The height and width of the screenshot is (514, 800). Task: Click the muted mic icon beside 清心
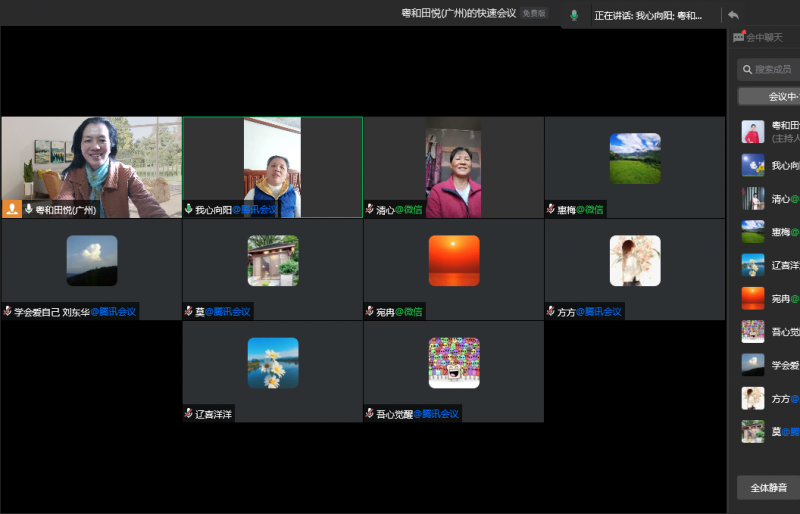[370, 210]
